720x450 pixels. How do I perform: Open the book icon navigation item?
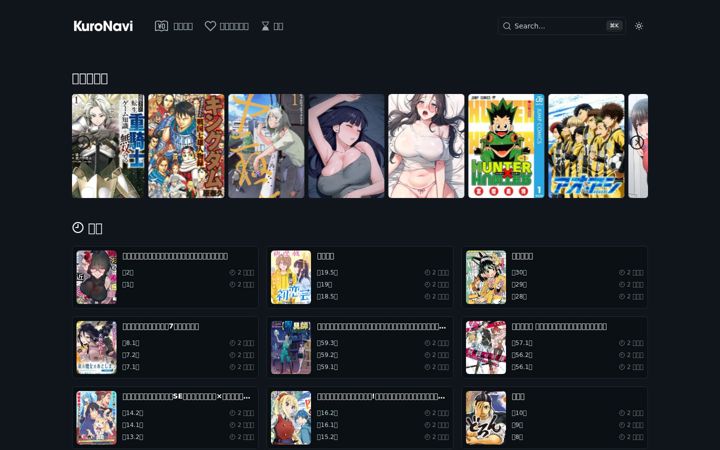pyautogui.click(x=174, y=26)
